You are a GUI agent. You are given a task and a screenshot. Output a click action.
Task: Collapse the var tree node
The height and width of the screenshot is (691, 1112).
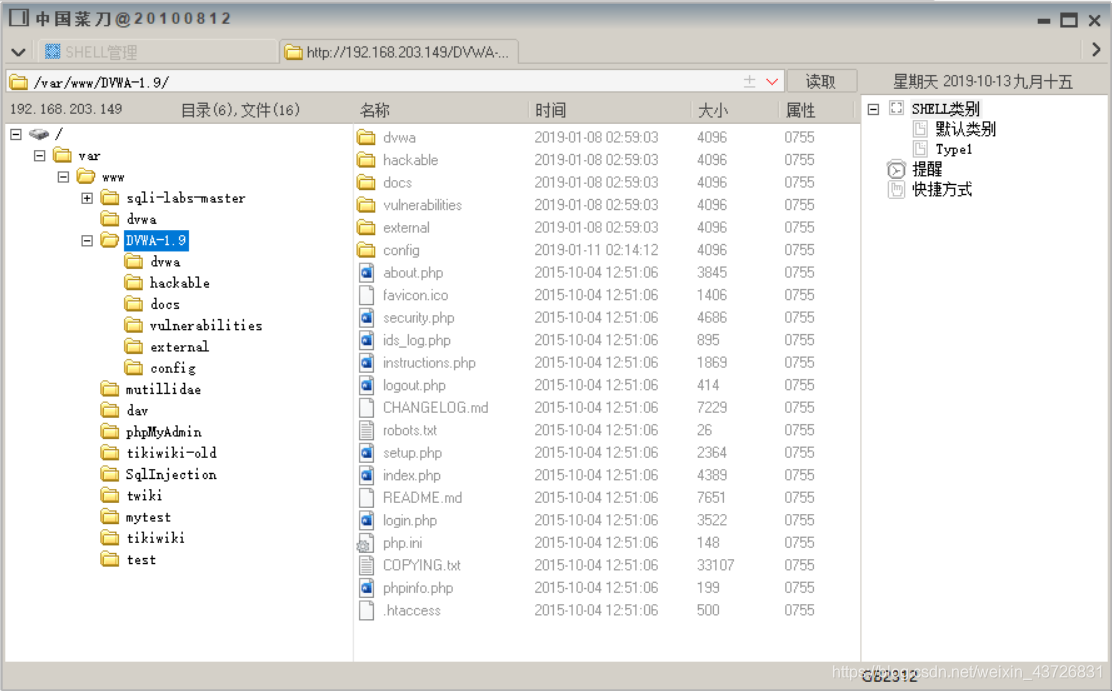(x=40, y=155)
